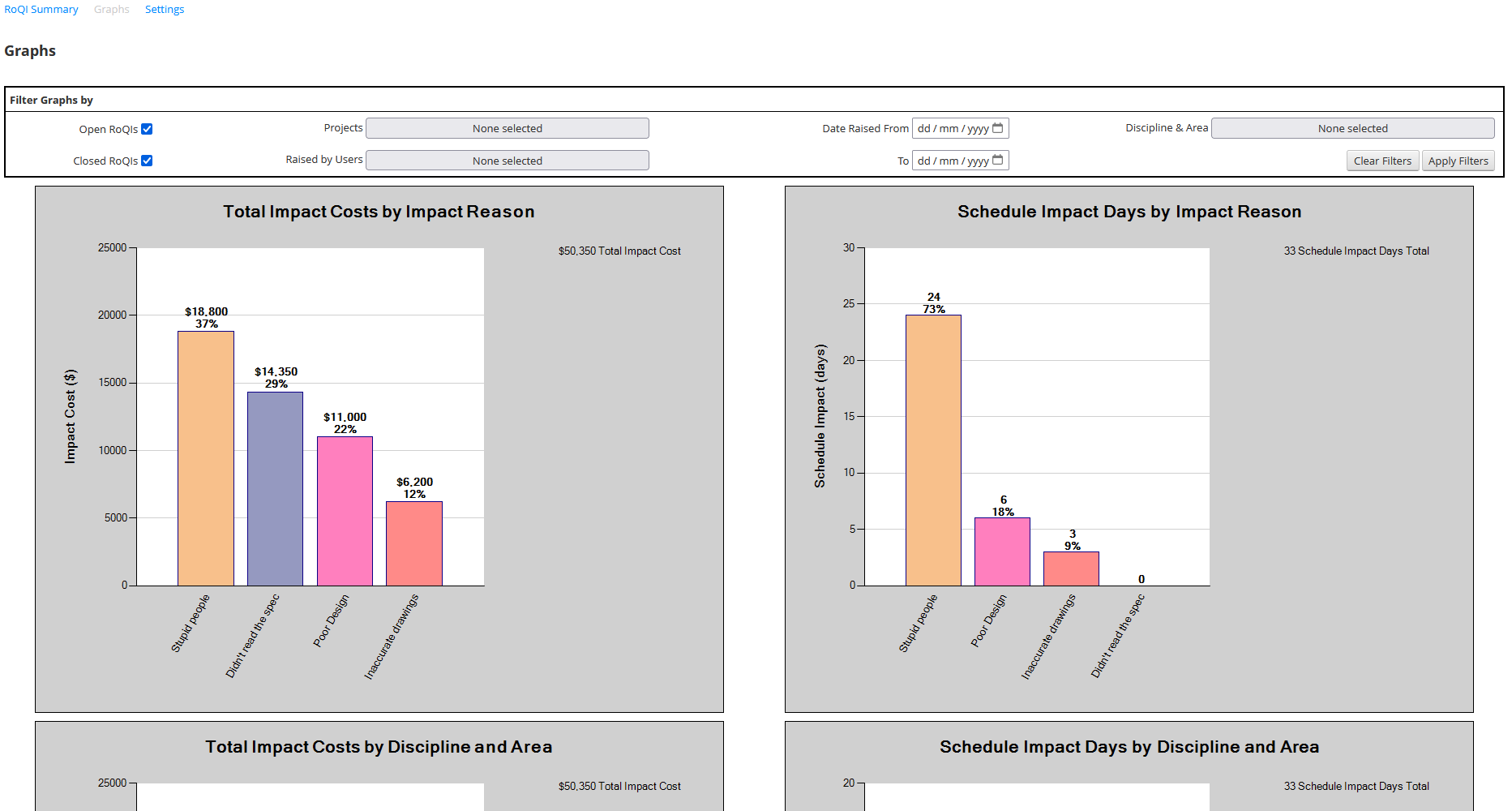Navigate to RoQI Summary

click(x=41, y=9)
